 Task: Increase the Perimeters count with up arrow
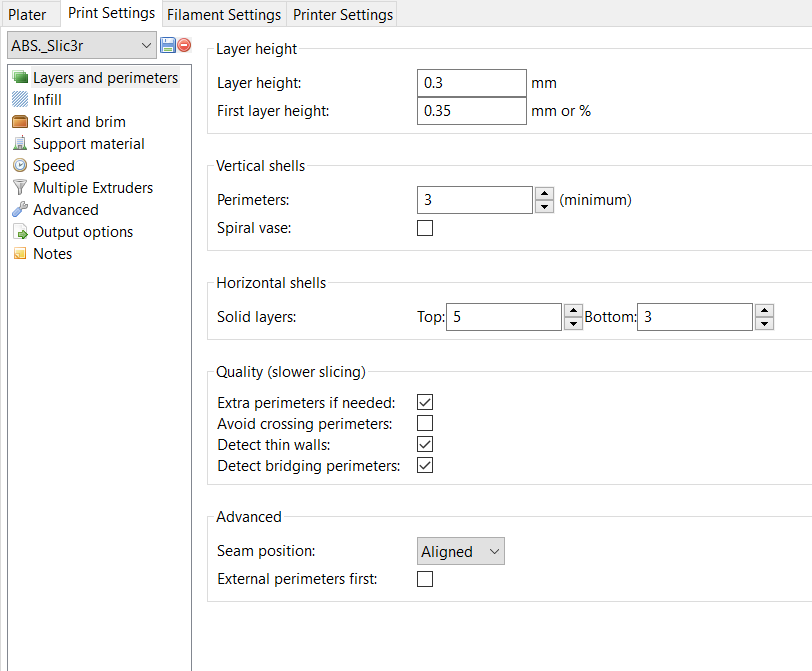(544, 194)
